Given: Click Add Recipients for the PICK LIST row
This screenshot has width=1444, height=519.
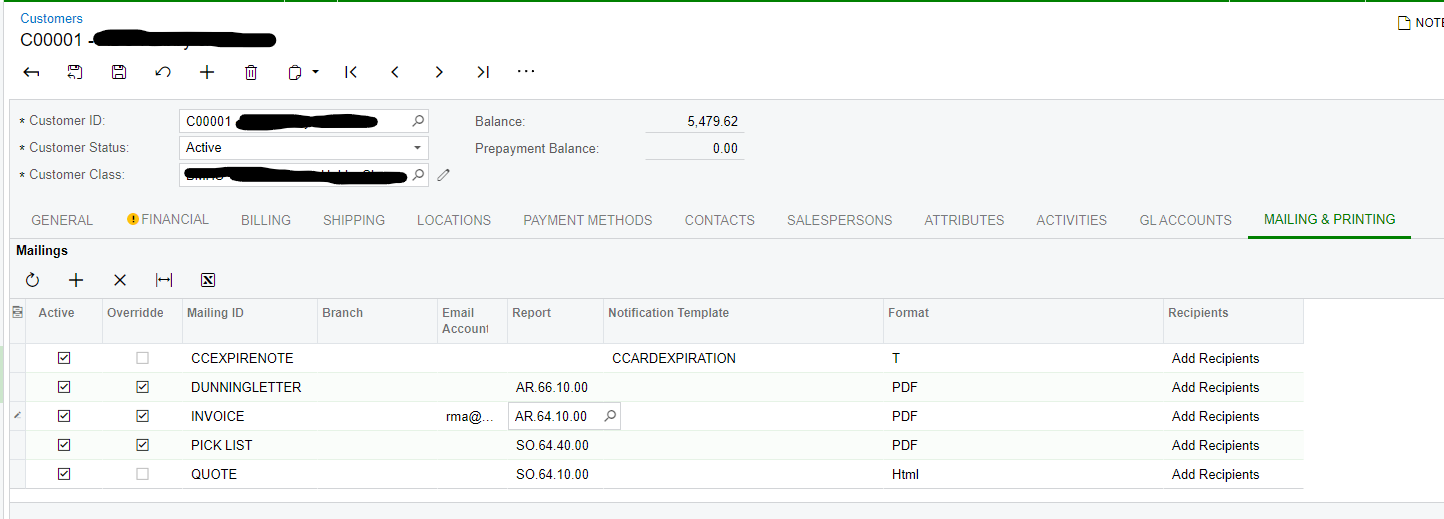Looking at the screenshot, I should 1215,445.
